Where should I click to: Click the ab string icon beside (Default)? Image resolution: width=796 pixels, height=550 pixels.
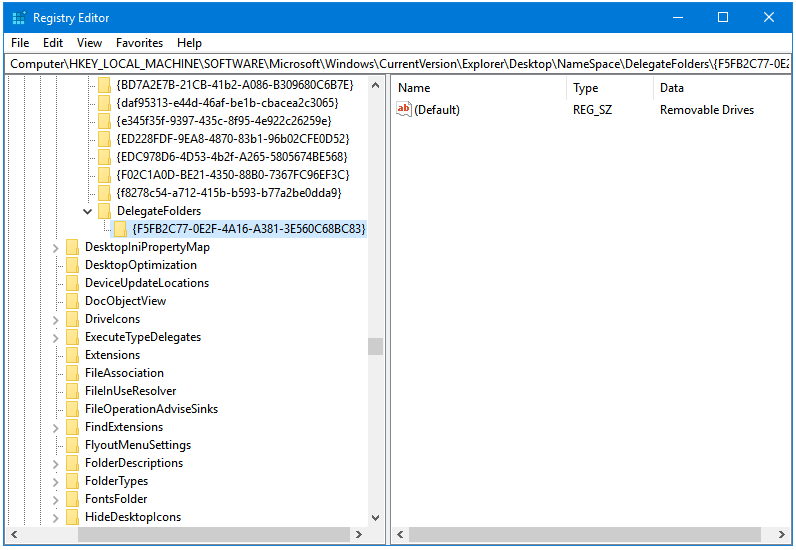tap(404, 109)
